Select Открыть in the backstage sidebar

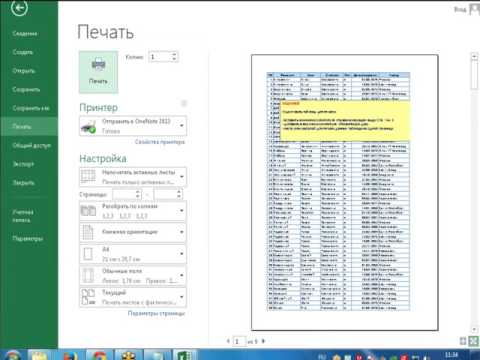(24, 71)
